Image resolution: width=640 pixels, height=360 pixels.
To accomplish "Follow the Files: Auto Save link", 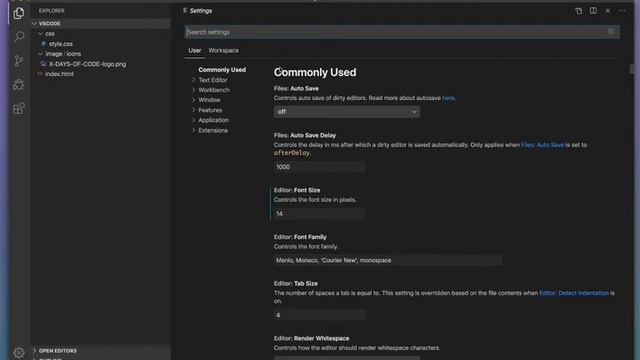I will 542,145.
